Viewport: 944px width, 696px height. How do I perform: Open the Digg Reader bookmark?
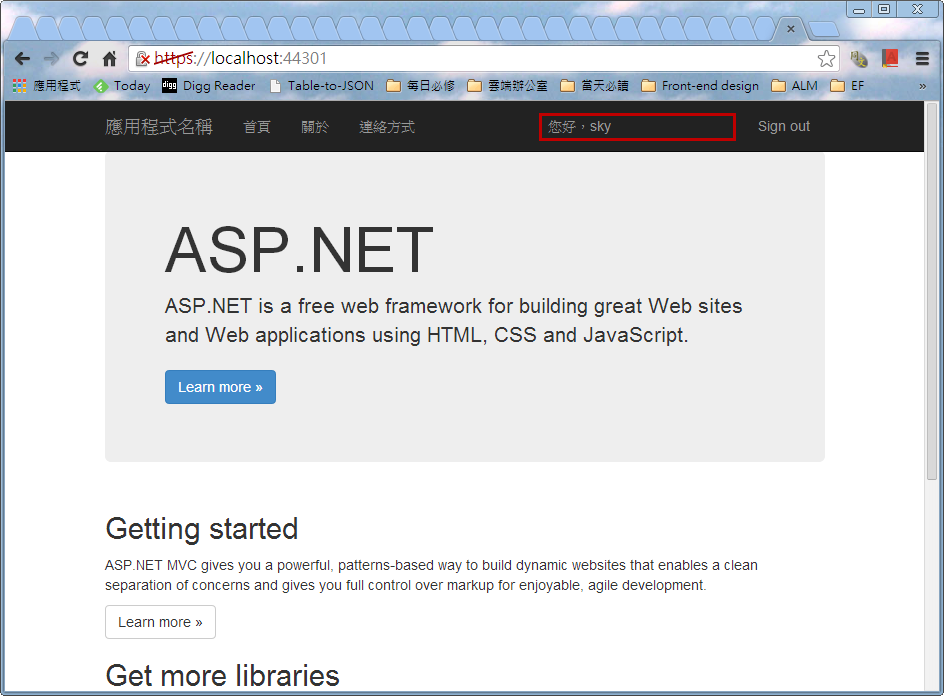tap(209, 86)
